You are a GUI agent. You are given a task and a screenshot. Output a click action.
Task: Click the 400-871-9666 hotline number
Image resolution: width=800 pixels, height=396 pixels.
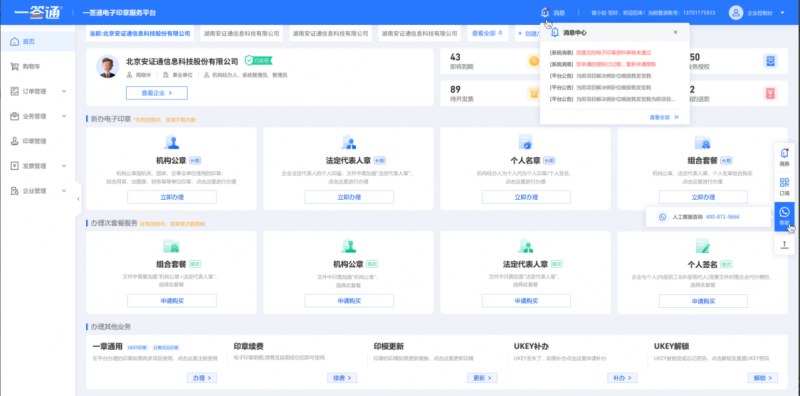point(722,217)
